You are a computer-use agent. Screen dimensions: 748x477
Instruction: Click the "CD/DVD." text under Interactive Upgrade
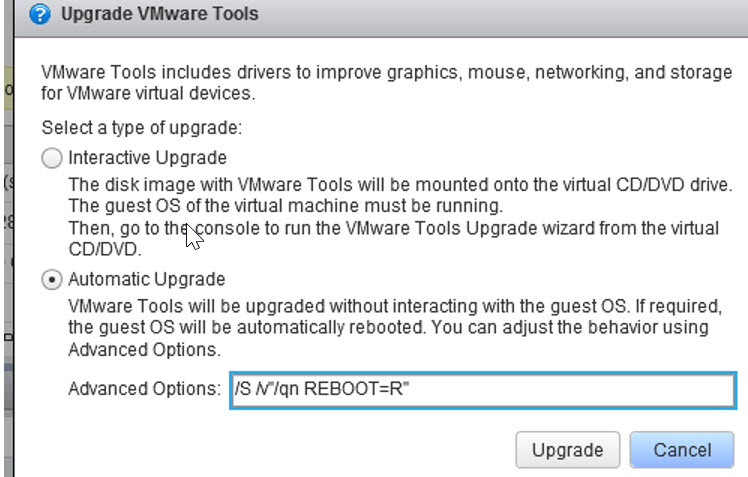(x=99, y=250)
